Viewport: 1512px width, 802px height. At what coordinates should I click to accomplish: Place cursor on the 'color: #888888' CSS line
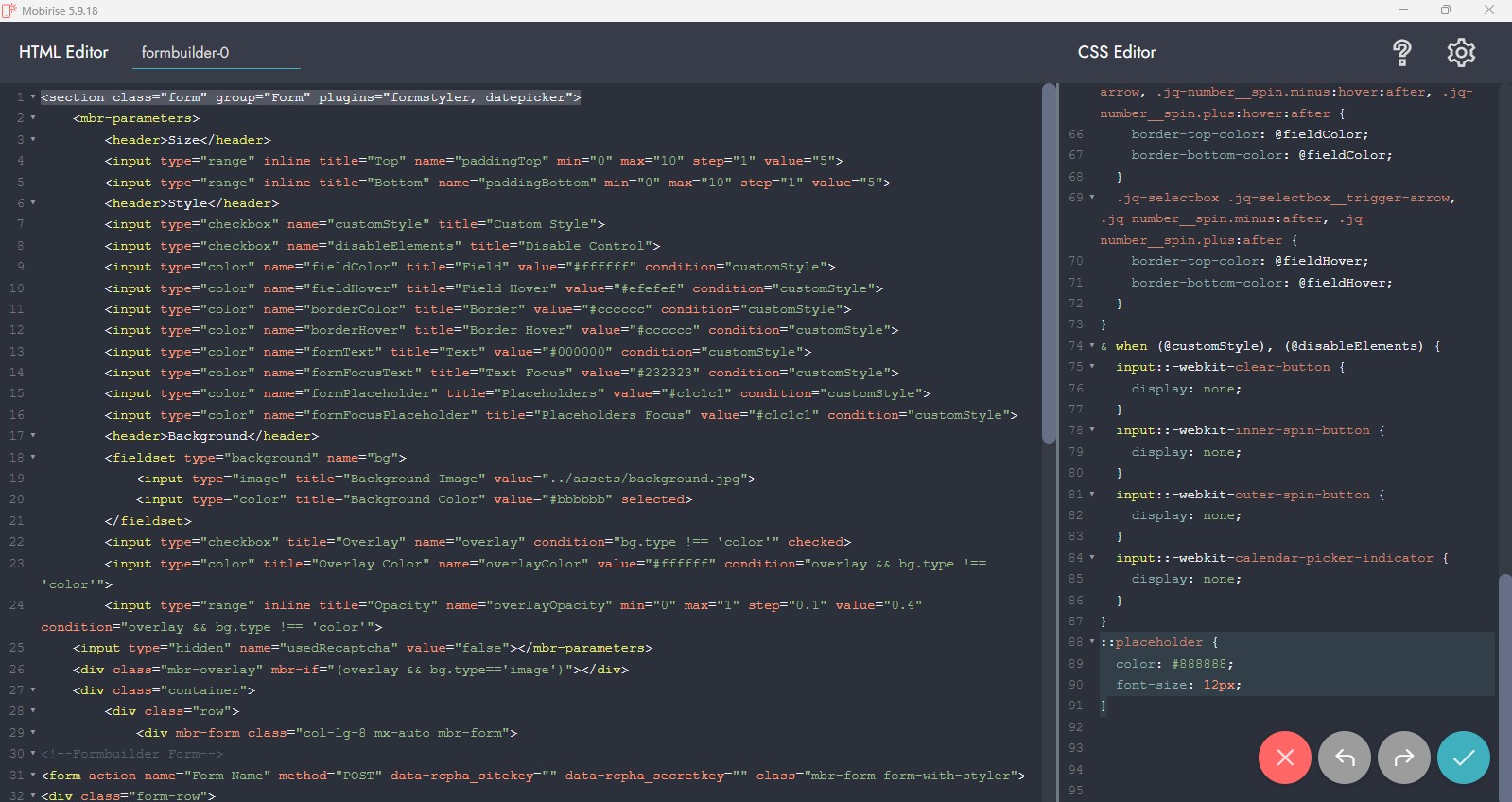1173,664
